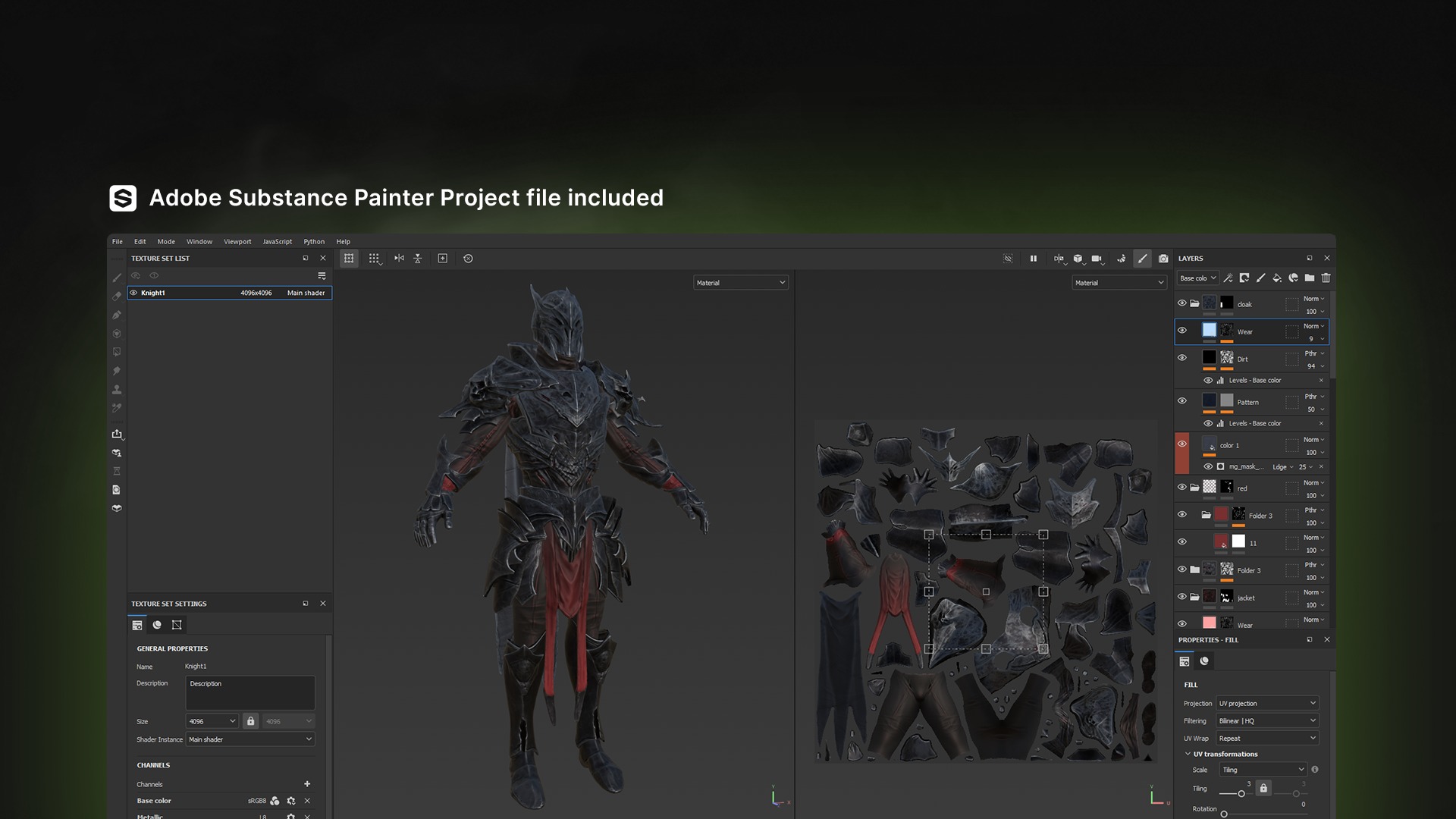Click the vertical flip symmetry icon
The width and height of the screenshot is (1456, 819).
(x=418, y=259)
